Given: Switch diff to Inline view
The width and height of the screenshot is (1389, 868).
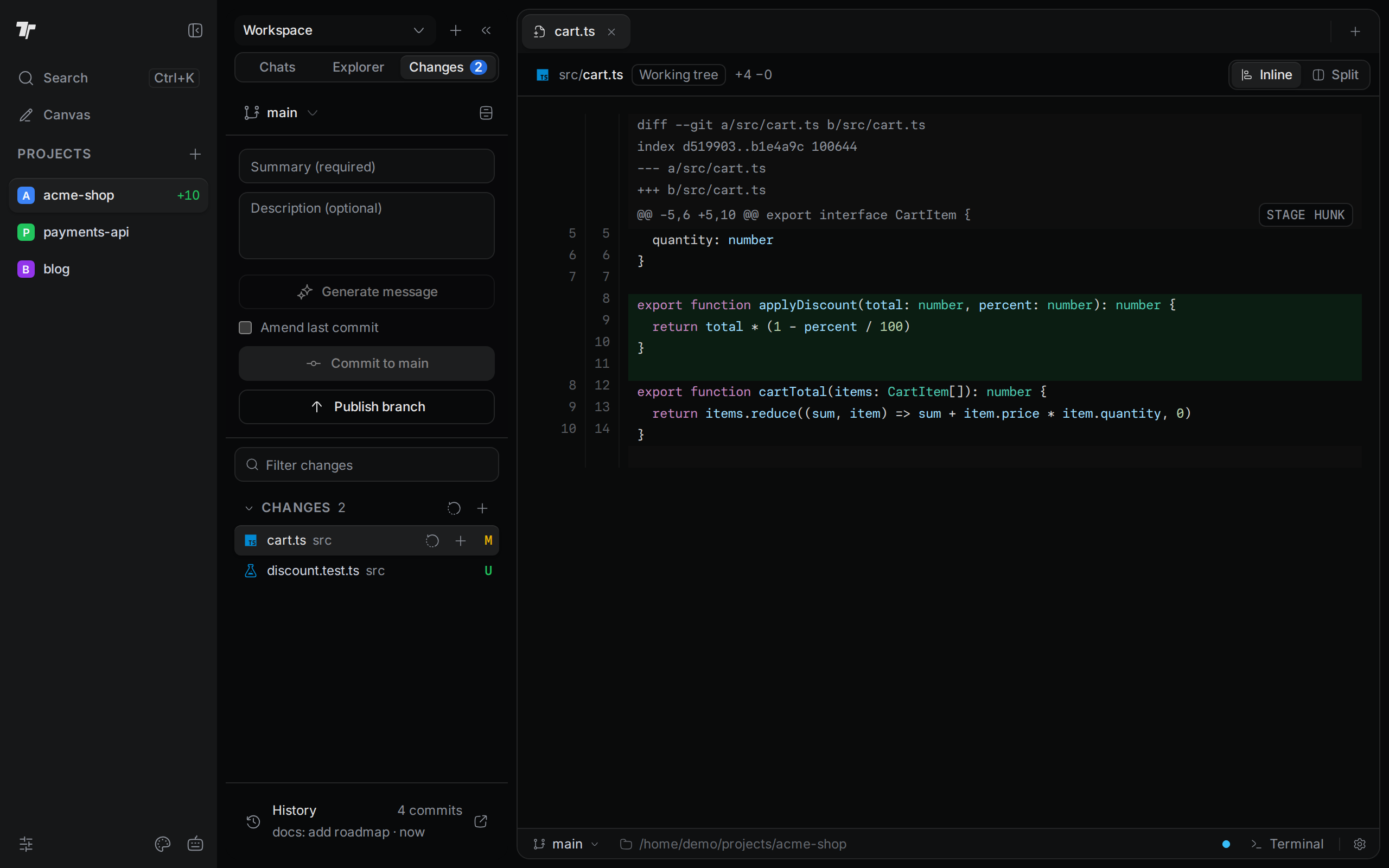Looking at the screenshot, I should 1266,75.
